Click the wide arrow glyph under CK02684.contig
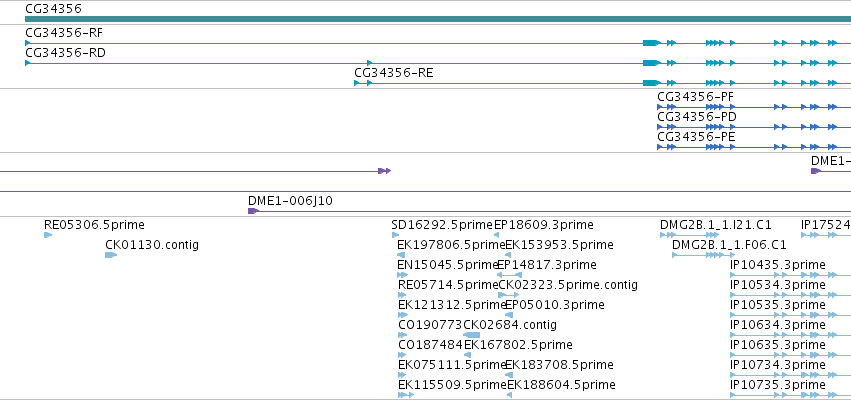Image resolution: width=851 pixels, height=400 pixels. tap(472, 335)
